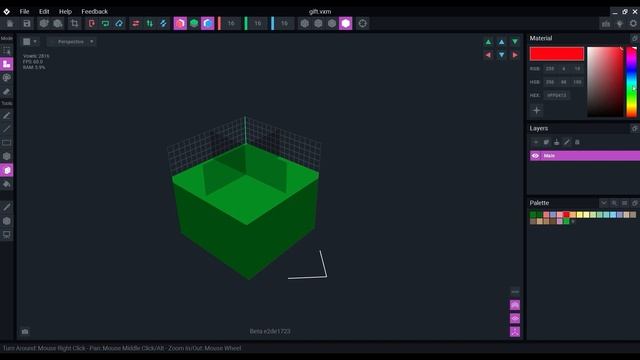Select the Color Picker eyedropper tool
The width and height of the screenshot is (640, 360).
(7, 207)
